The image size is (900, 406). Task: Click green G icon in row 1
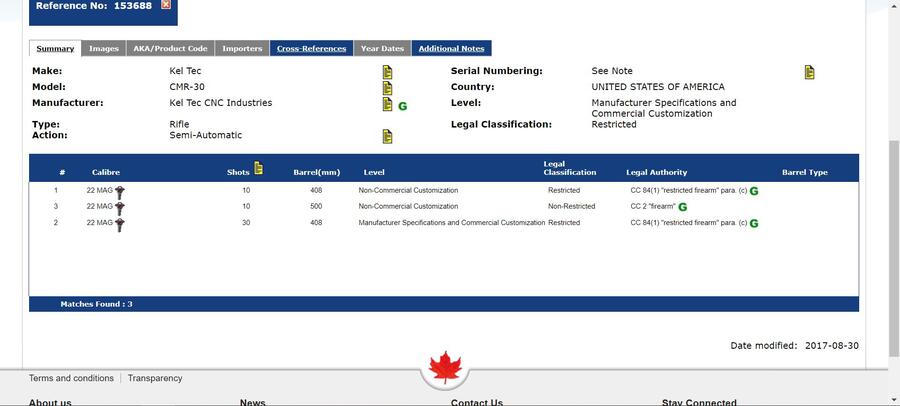coord(754,191)
